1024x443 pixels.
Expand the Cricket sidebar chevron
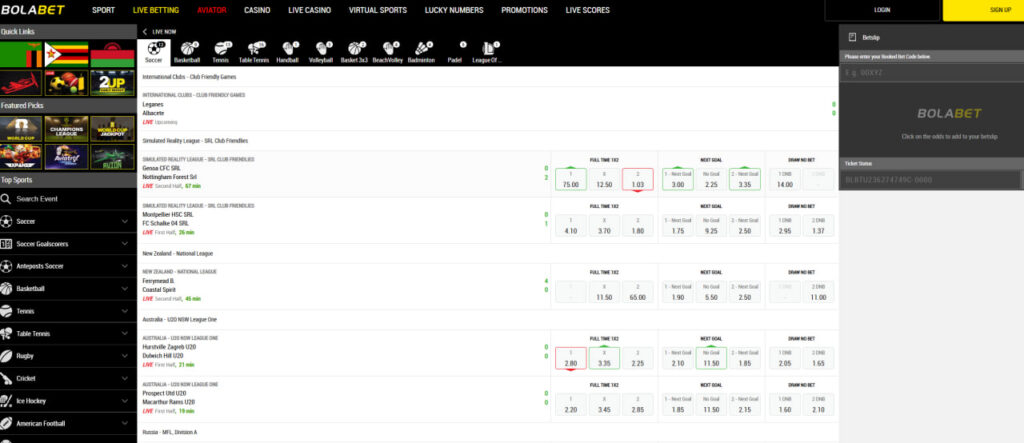(125, 378)
